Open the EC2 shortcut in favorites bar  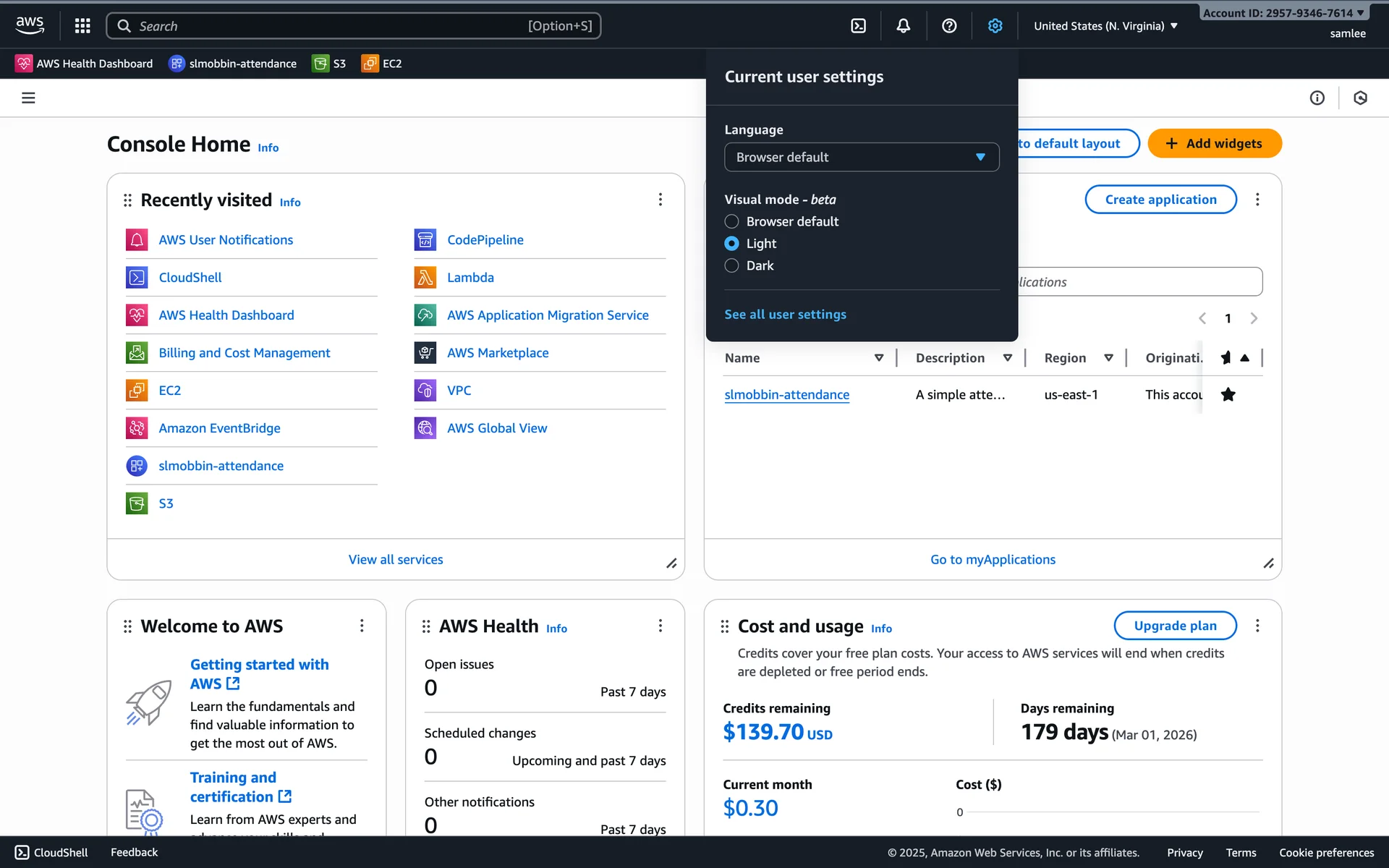[382, 64]
